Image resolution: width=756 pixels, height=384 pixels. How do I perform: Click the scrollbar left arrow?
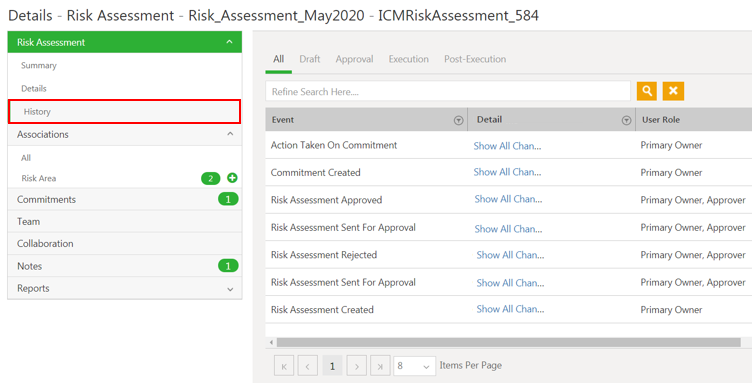[271, 343]
